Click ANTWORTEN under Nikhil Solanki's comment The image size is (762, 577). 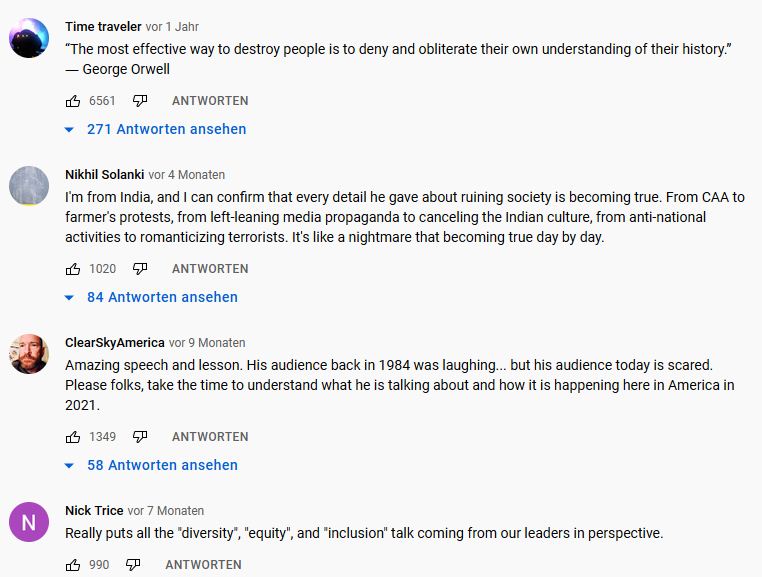click(x=210, y=269)
